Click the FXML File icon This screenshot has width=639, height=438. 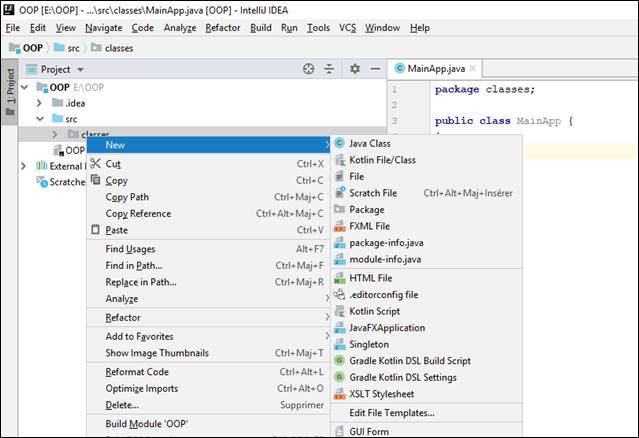tap(339, 226)
